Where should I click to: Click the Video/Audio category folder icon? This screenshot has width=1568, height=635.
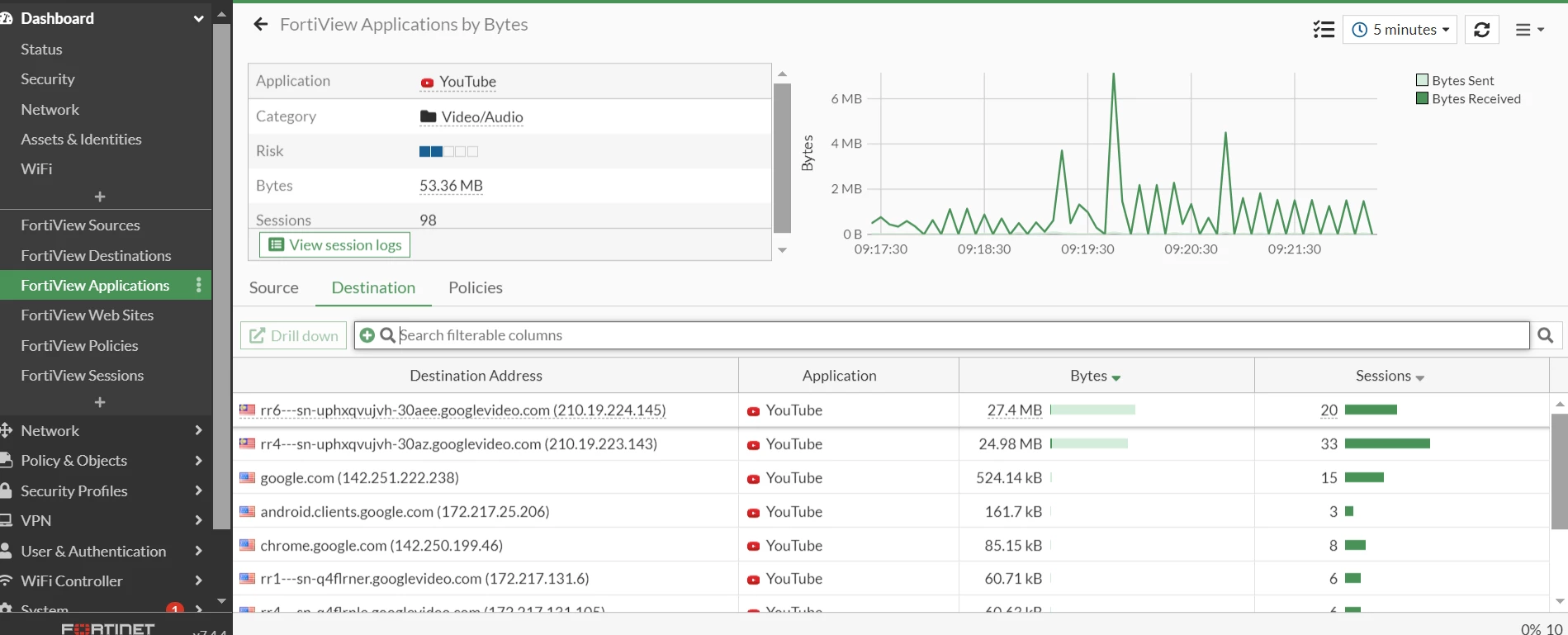[x=428, y=116]
